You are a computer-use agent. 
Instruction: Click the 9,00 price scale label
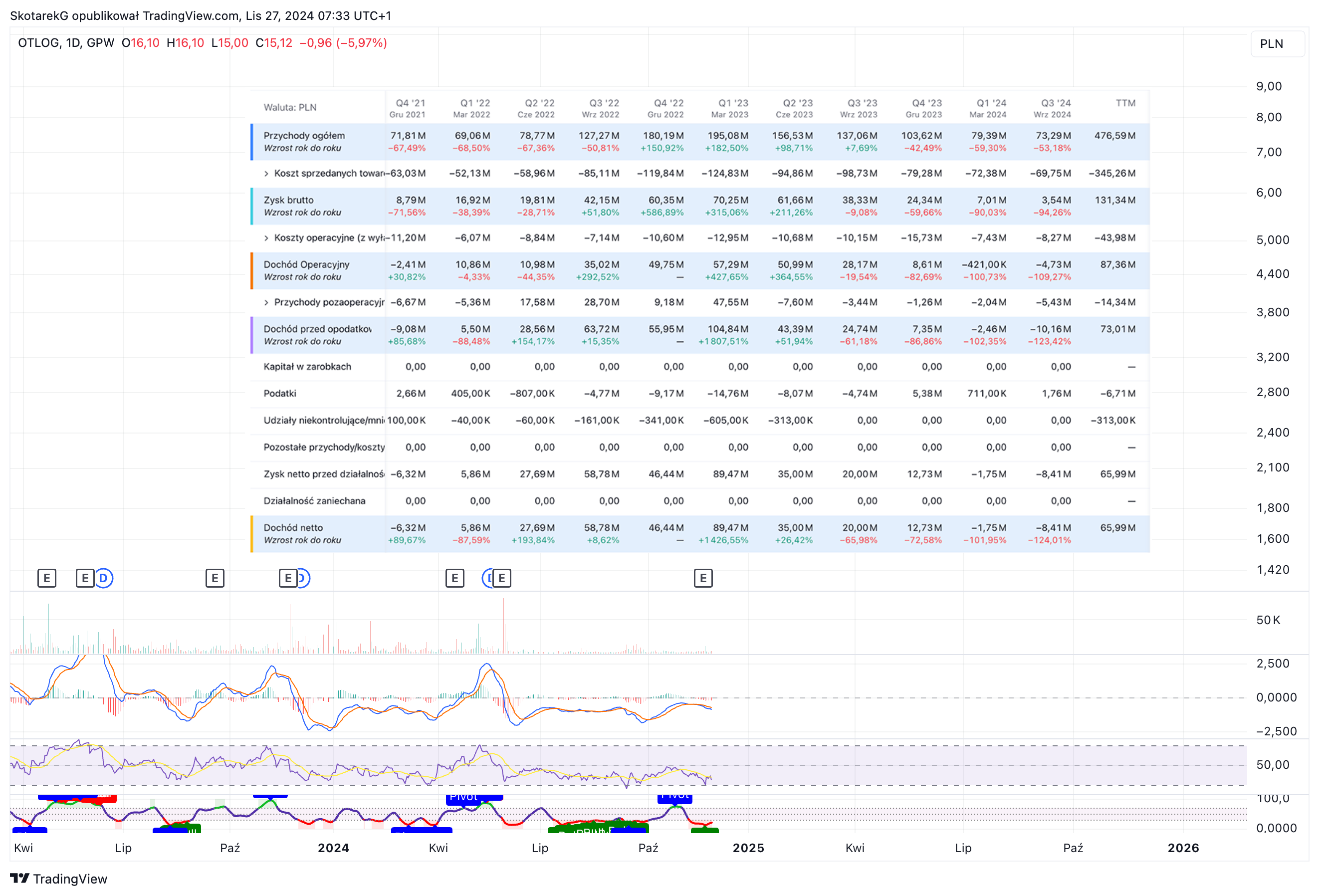pyautogui.click(x=1269, y=86)
